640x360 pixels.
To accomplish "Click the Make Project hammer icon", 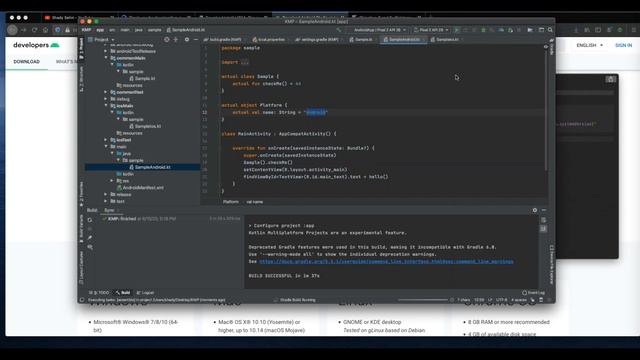I will [x=338, y=30].
